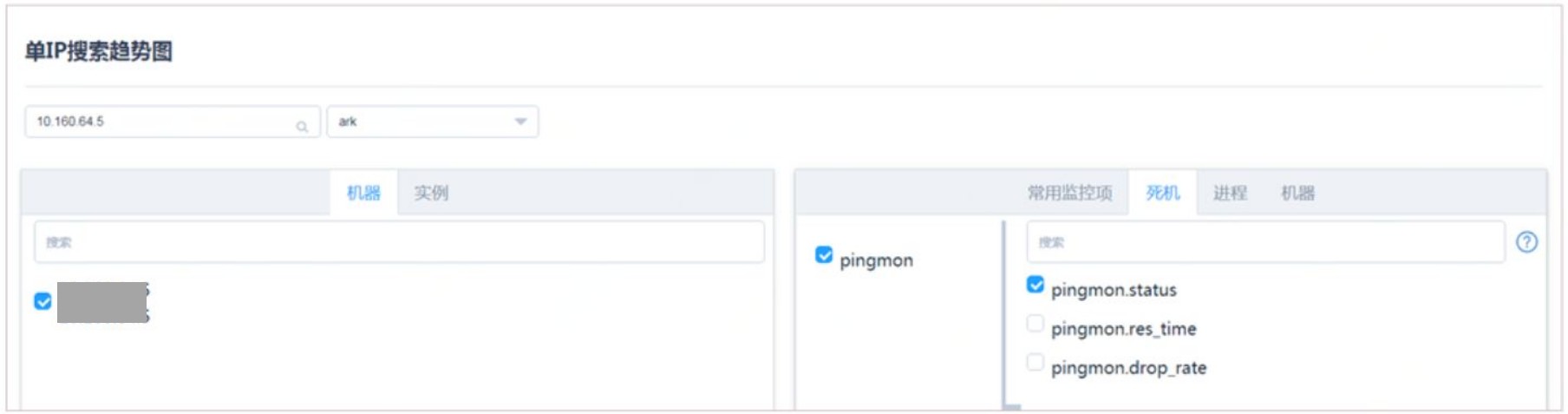Open the 进程 tab
The height and width of the screenshot is (414, 1568).
coord(1230,193)
